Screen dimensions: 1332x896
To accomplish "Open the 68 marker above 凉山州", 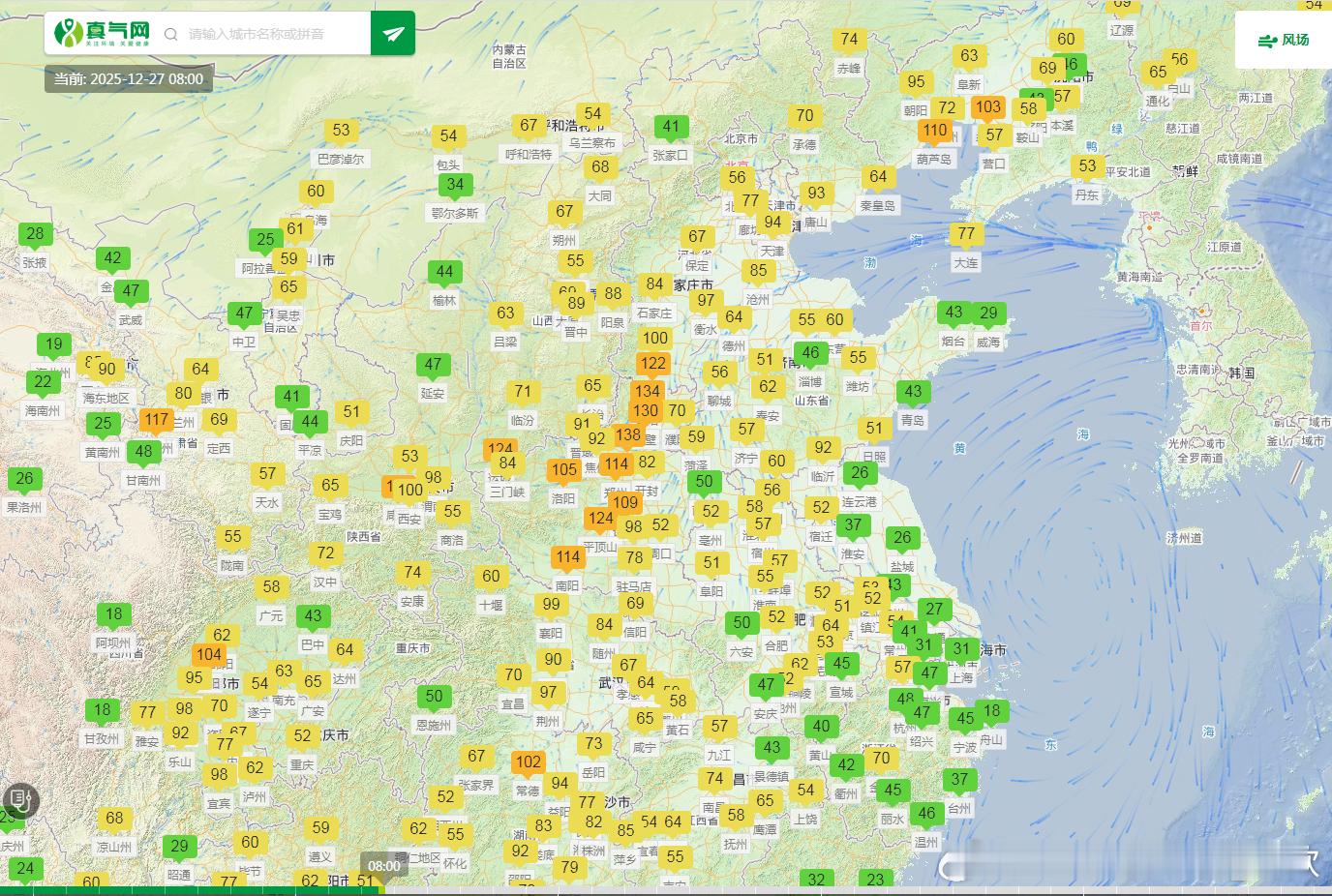I will (114, 820).
